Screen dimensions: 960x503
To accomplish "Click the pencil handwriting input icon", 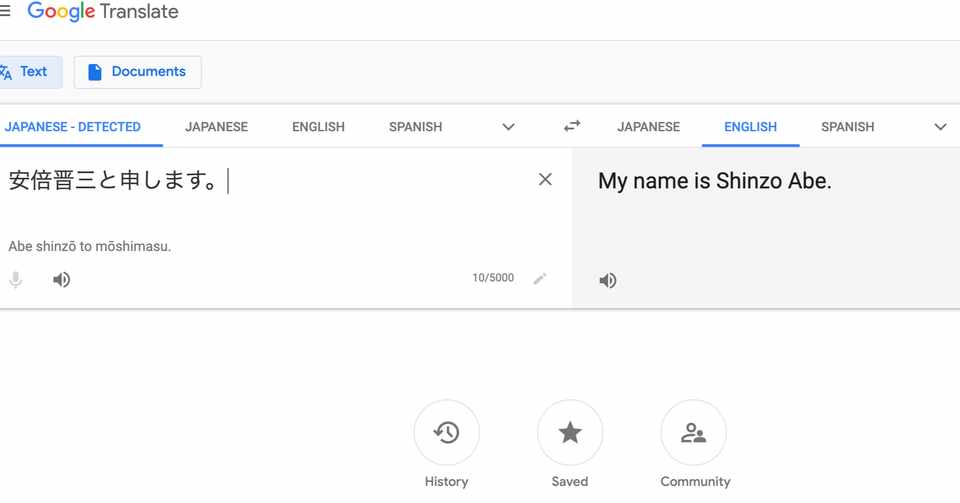I will [540, 279].
